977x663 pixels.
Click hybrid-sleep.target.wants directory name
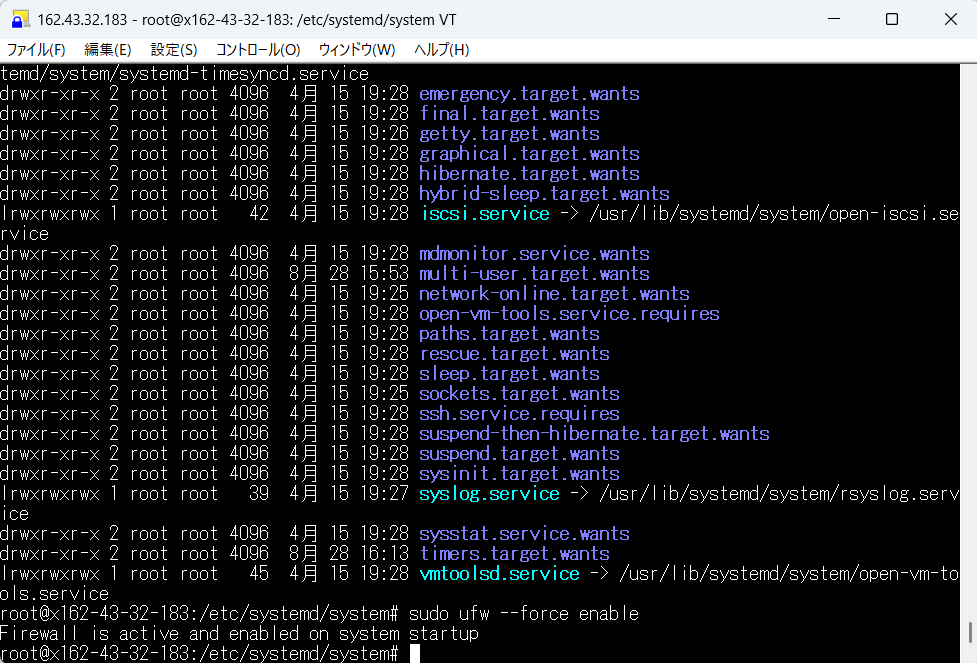tap(544, 193)
